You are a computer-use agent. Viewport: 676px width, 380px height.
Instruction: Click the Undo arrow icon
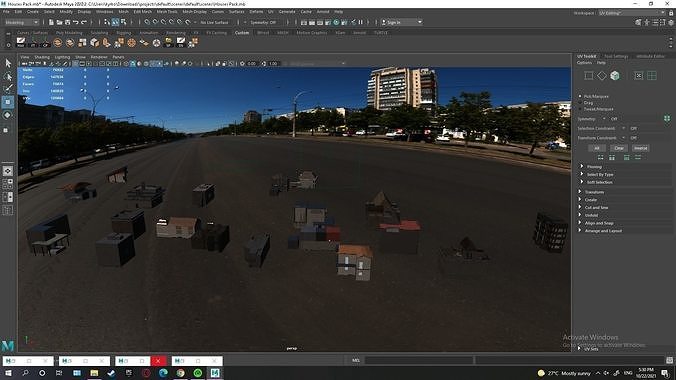pos(76,22)
